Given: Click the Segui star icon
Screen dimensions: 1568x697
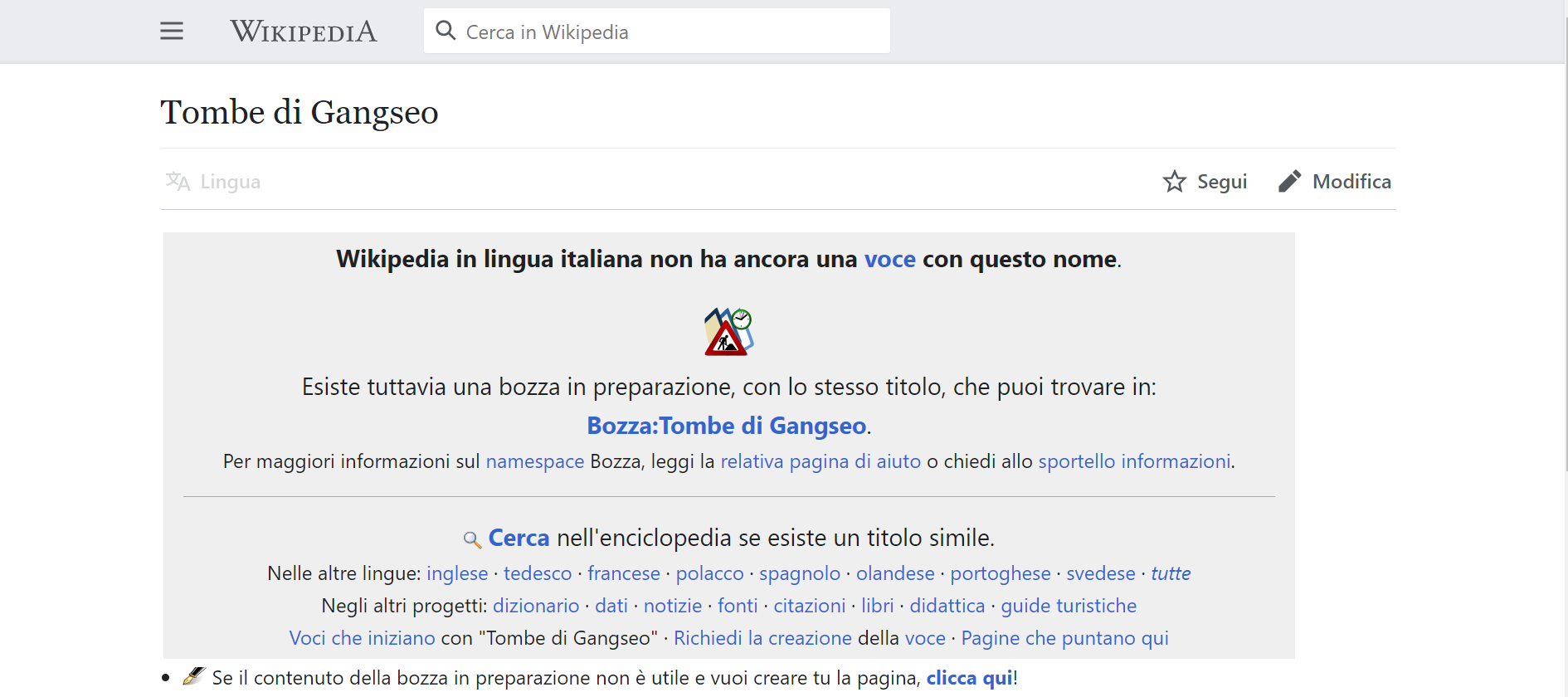Looking at the screenshot, I should tap(1174, 182).
